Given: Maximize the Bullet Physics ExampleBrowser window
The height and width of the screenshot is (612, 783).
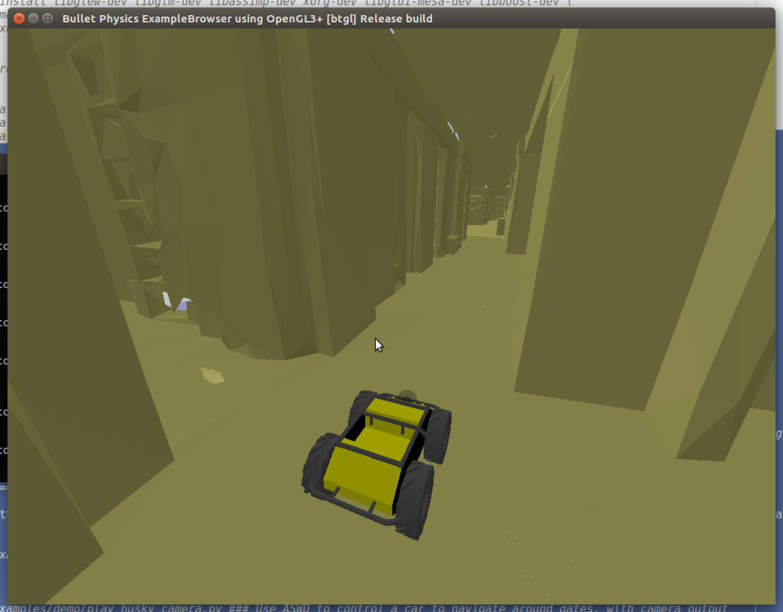Looking at the screenshot, I should [x=47, y=18].
